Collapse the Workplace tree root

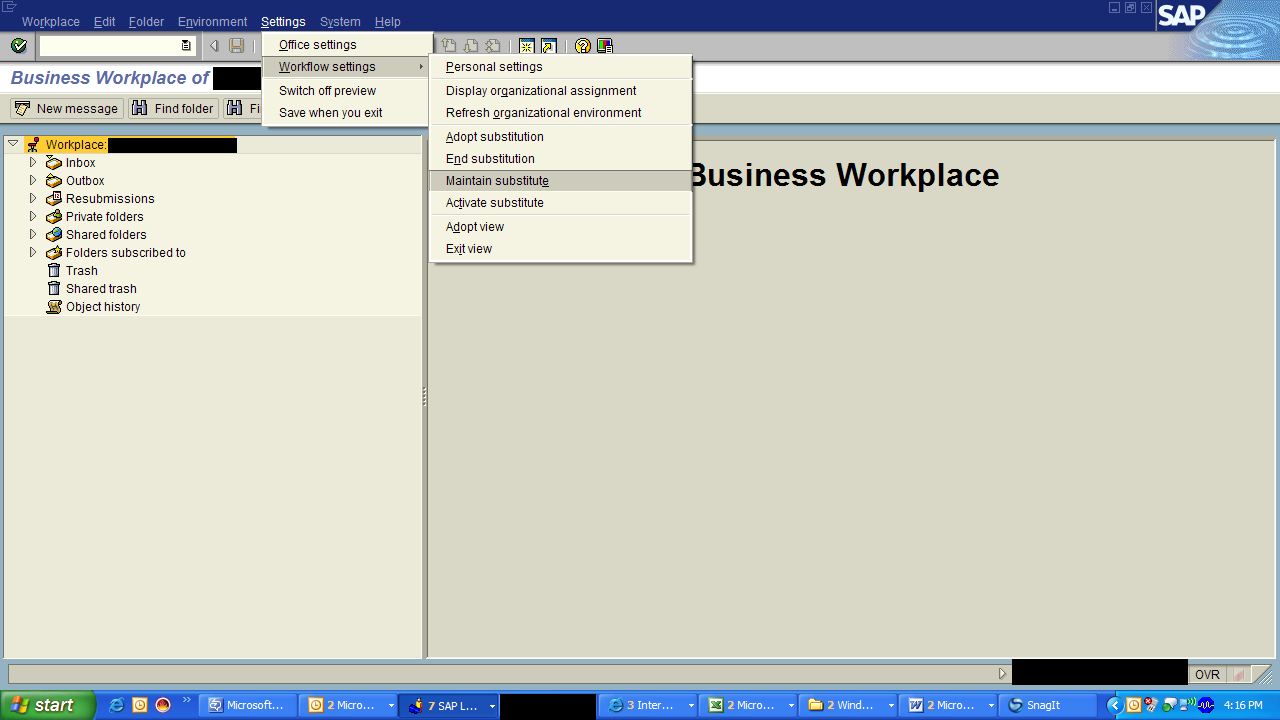click(x=13, y=144)
